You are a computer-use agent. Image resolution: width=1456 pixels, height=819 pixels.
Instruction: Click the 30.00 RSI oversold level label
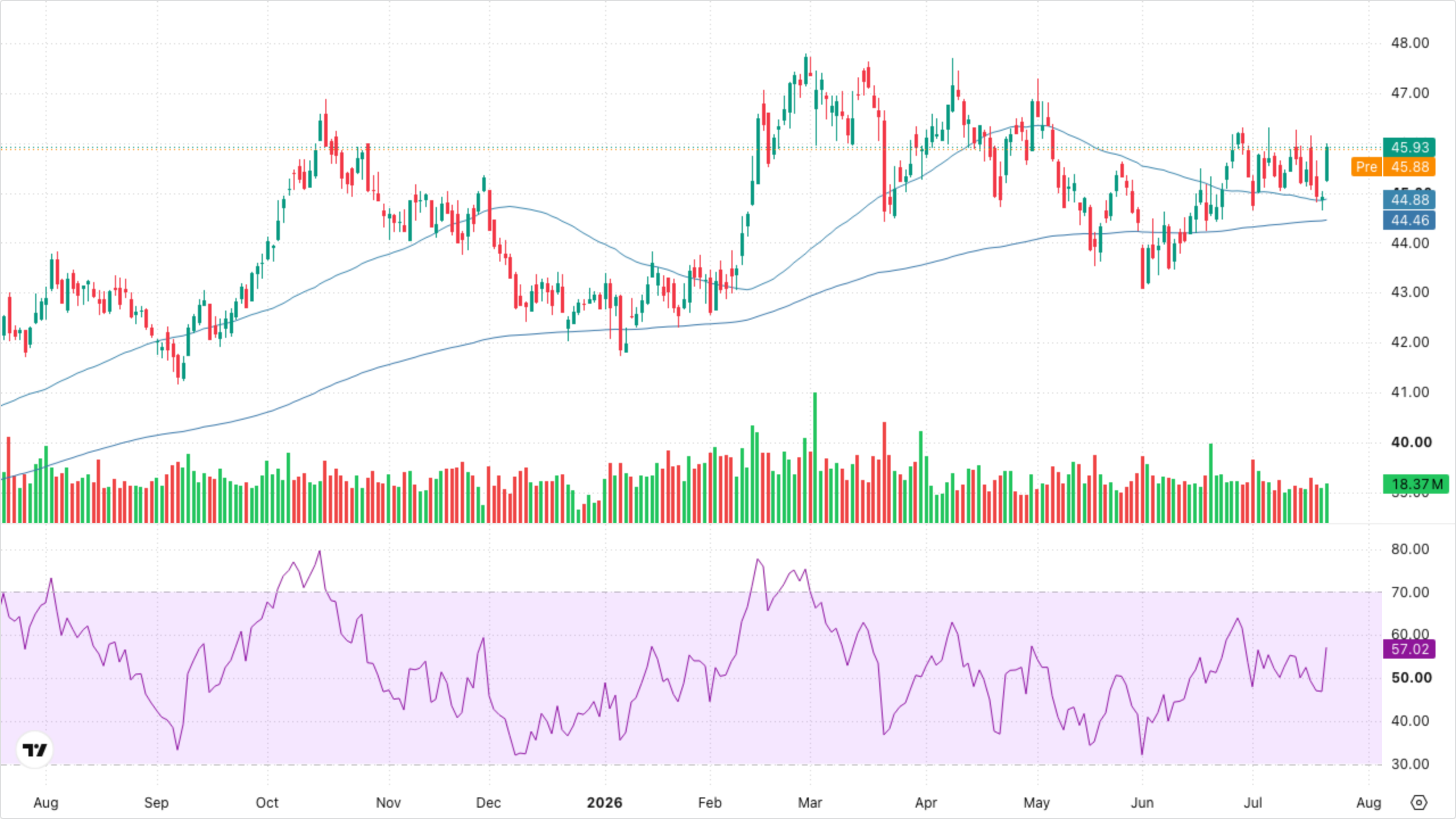point(1410,764)
